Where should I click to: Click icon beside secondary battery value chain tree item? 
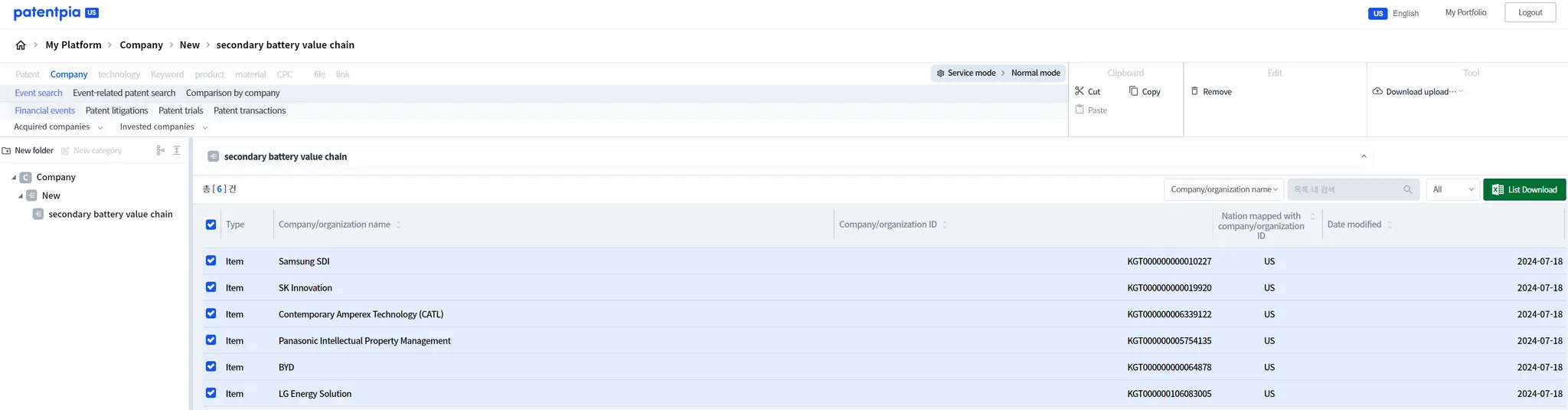[x=38, y=214]
